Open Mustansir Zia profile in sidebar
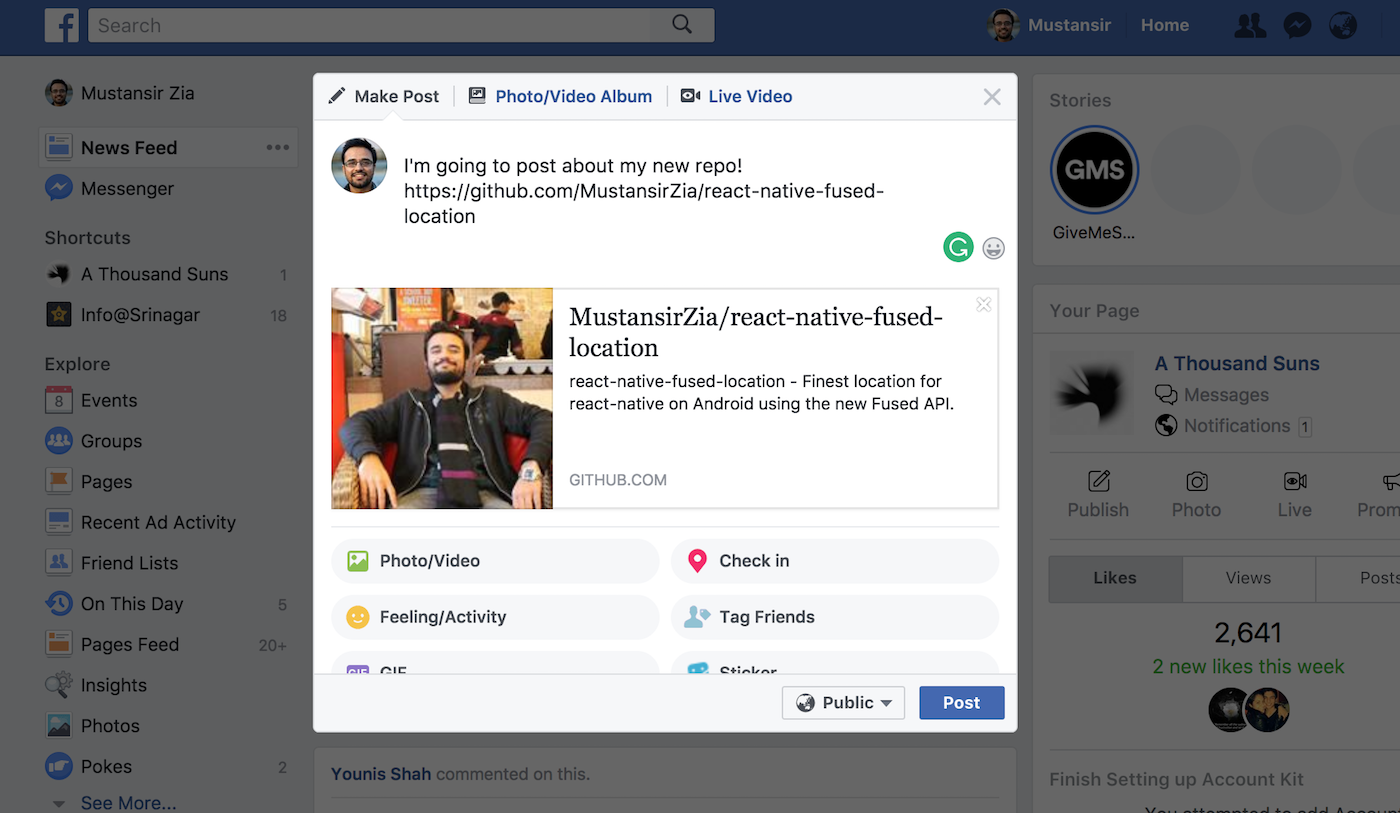 120,93
